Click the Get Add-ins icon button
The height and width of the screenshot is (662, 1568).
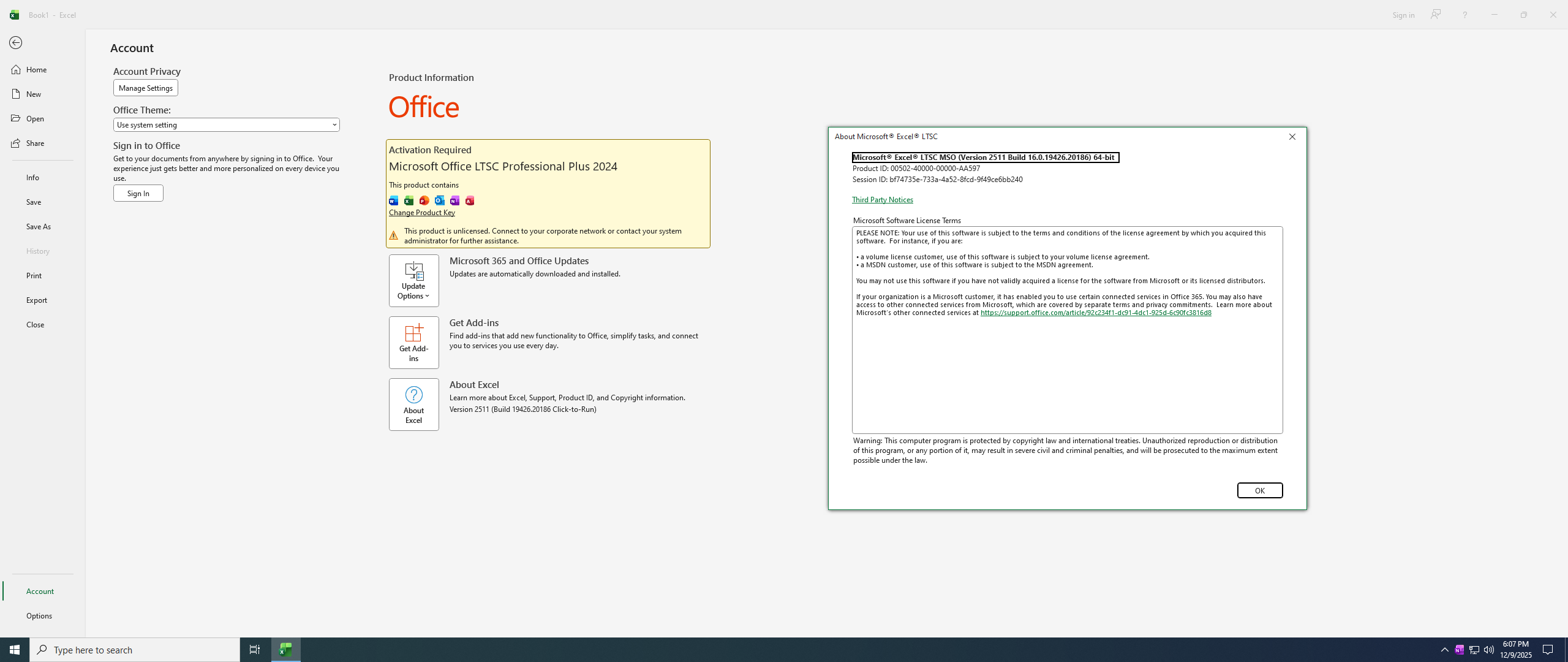tap(413, 342)
